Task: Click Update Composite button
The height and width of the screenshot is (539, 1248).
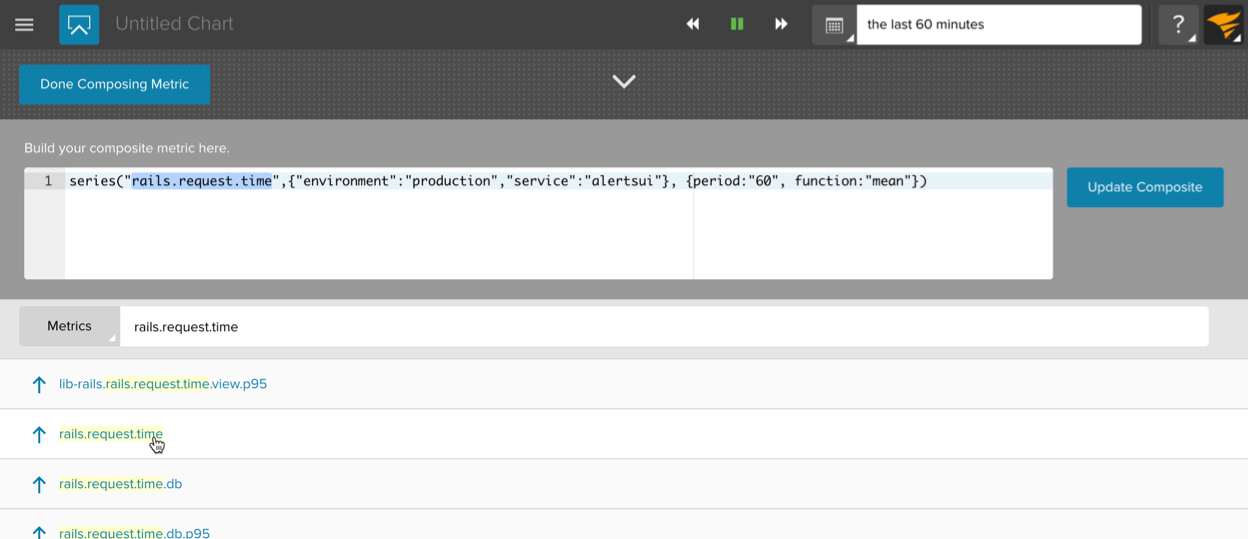Action: [1144, 187]
